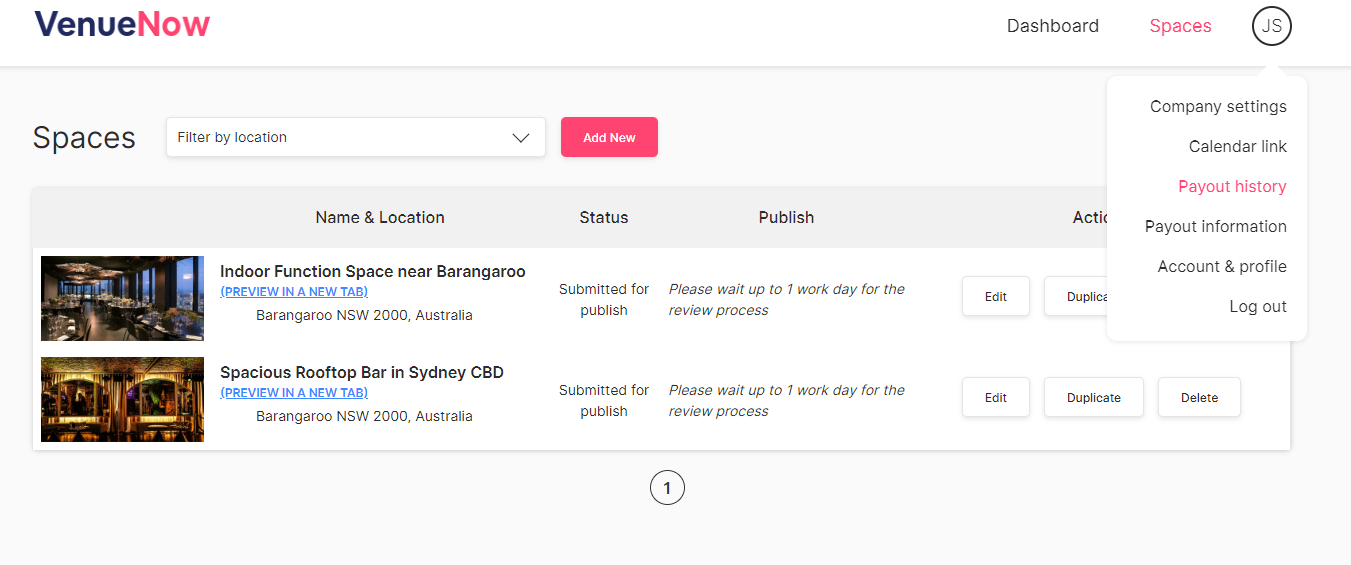
Task: Open Calendar link menu entry
Action: click(x=1237, y=146)
